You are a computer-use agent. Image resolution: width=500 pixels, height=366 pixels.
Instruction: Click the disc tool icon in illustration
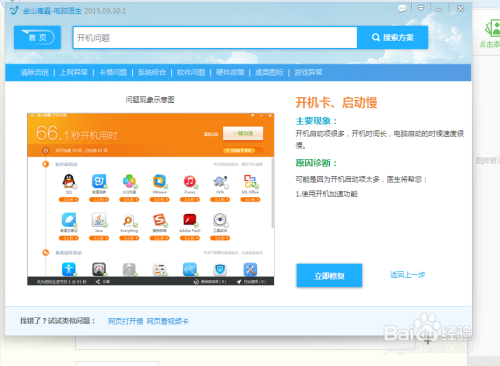pos(220,220)
